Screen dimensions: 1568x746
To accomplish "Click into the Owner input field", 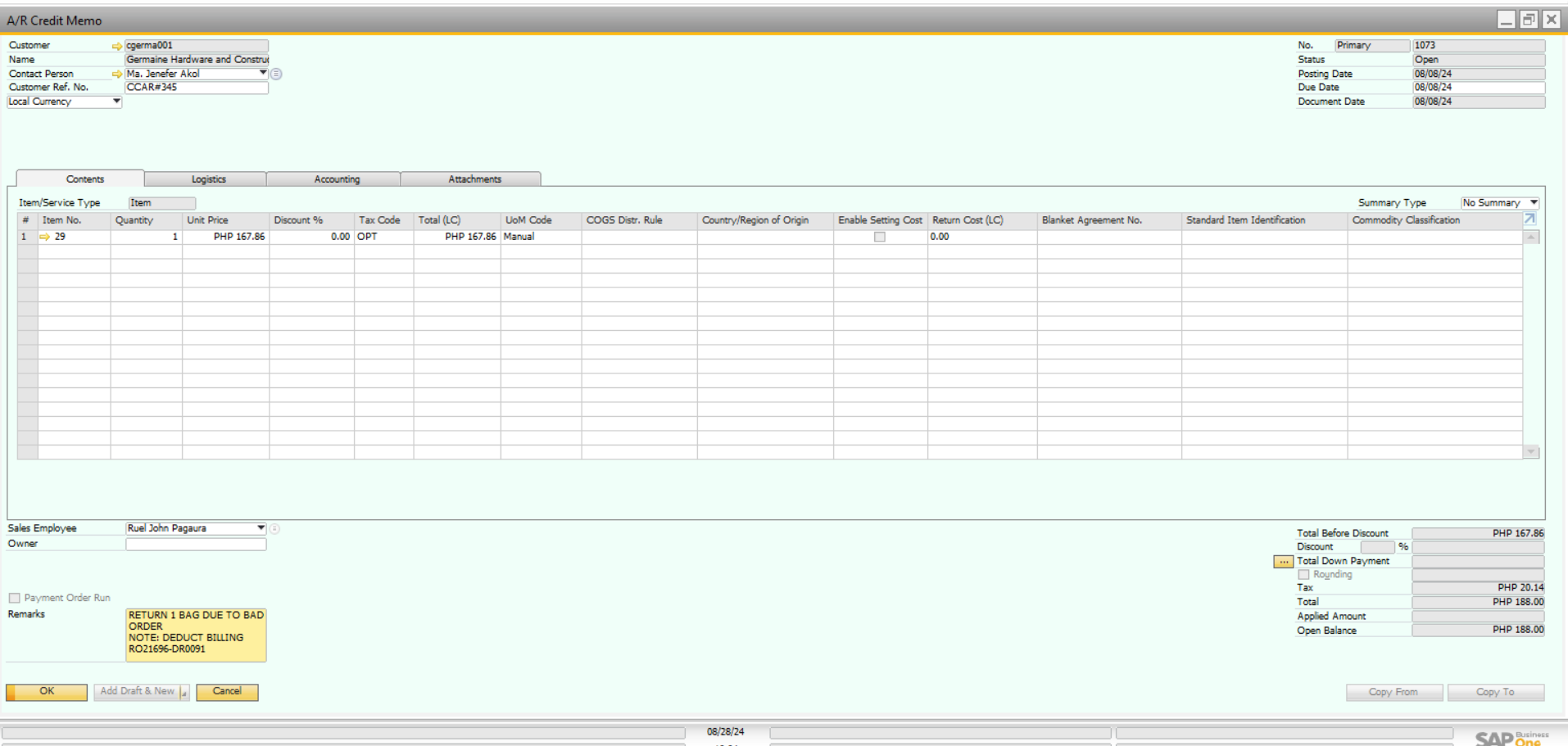I will [x=196, y=544].
